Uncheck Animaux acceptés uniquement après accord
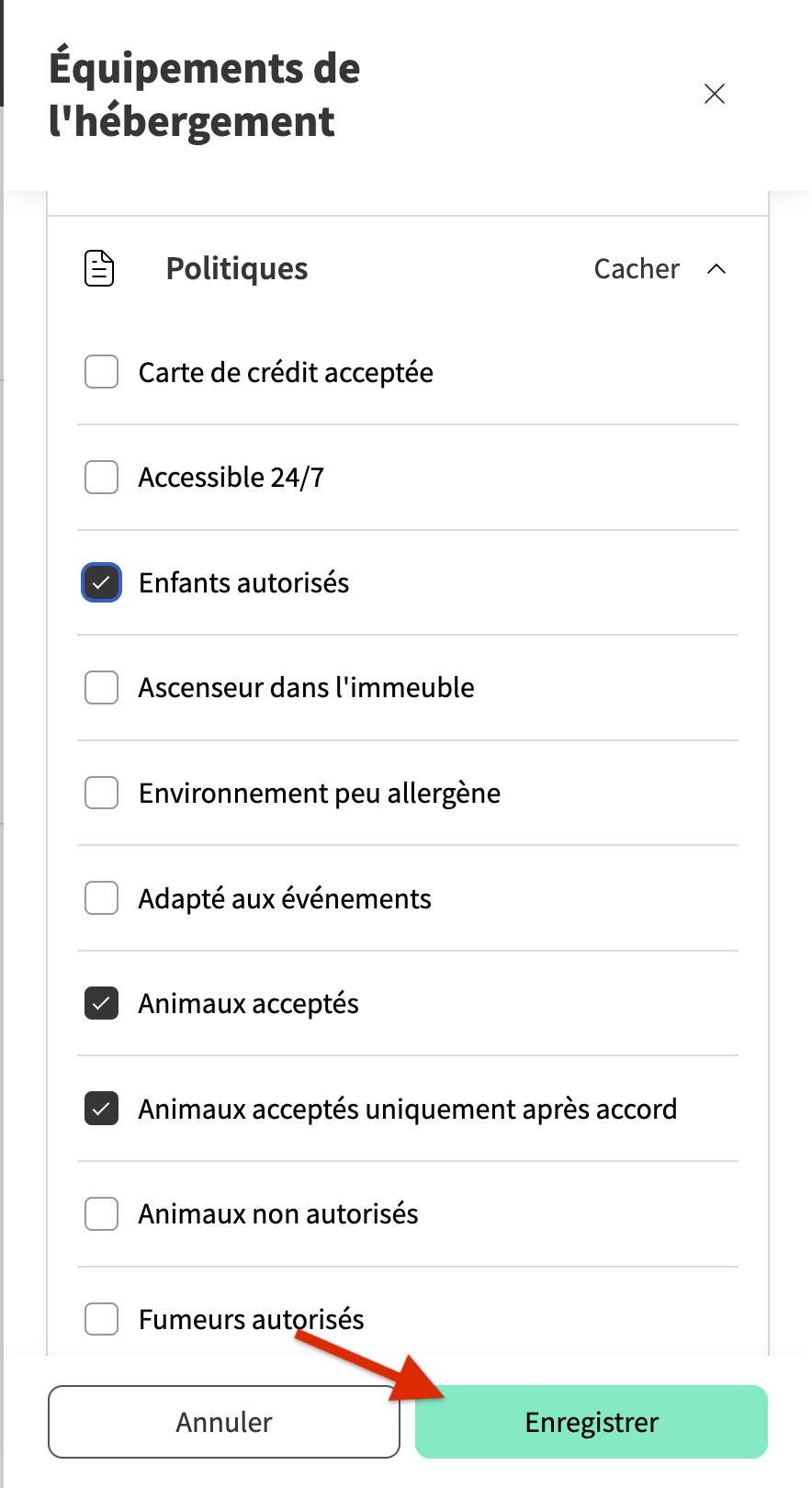This screenshot has width=812, height=1488. click(x=101, y=1109)
